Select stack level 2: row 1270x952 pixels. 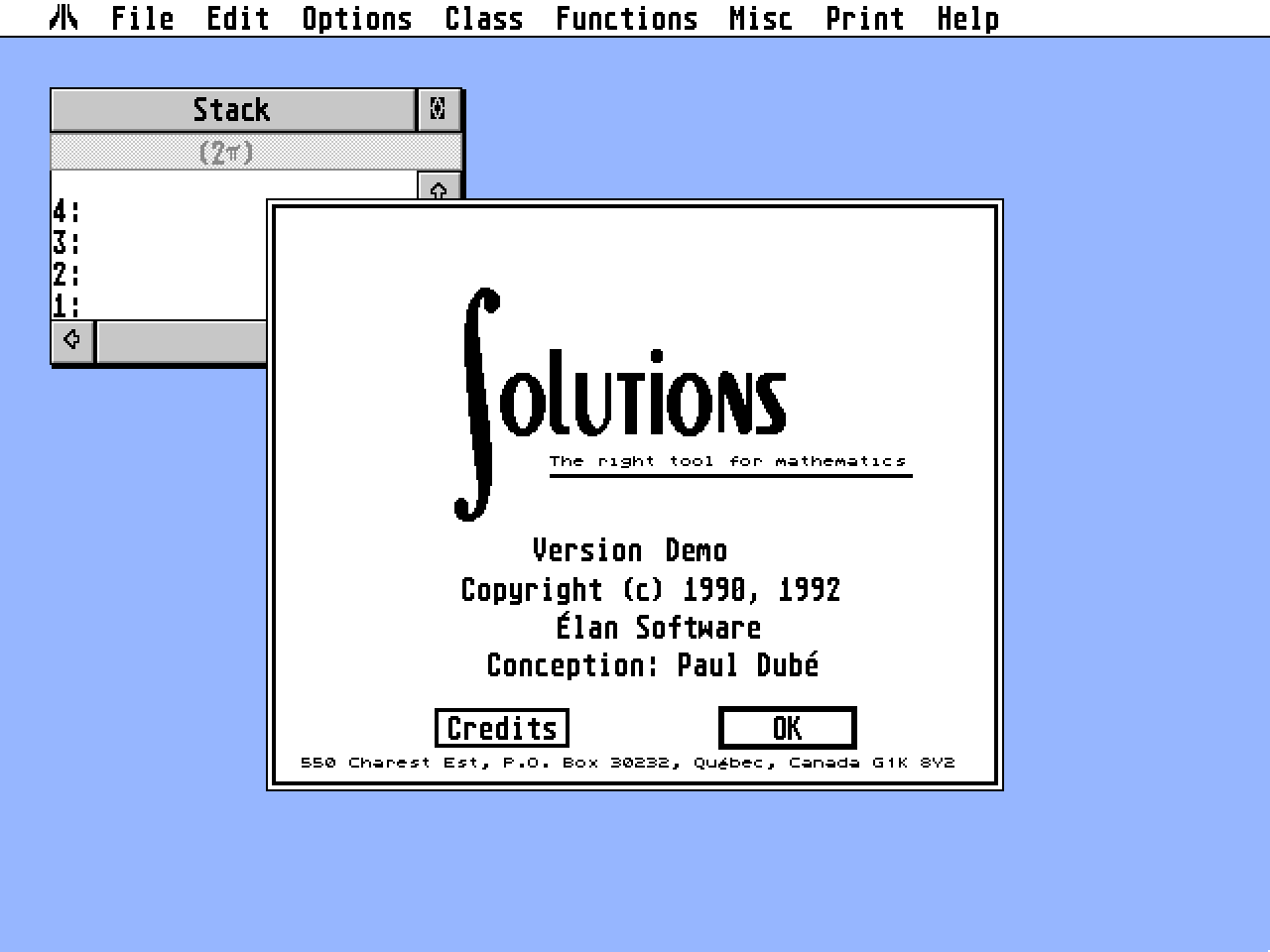[160, 274]
